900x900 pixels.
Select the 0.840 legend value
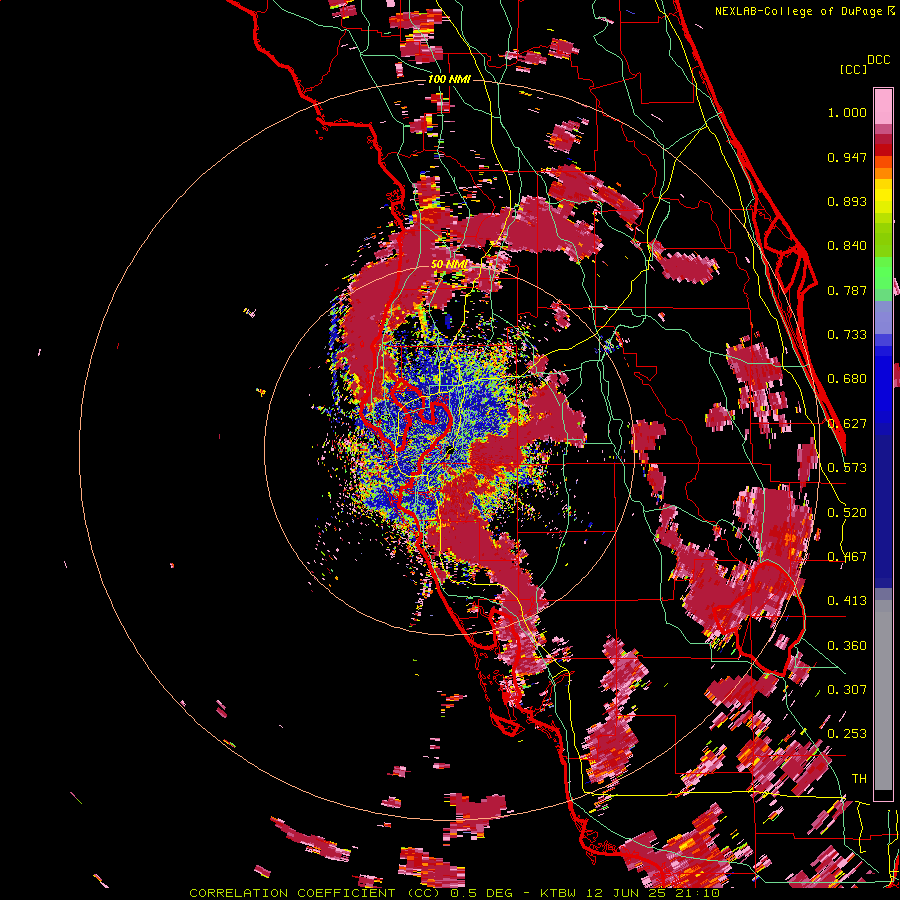click(847, 246)
